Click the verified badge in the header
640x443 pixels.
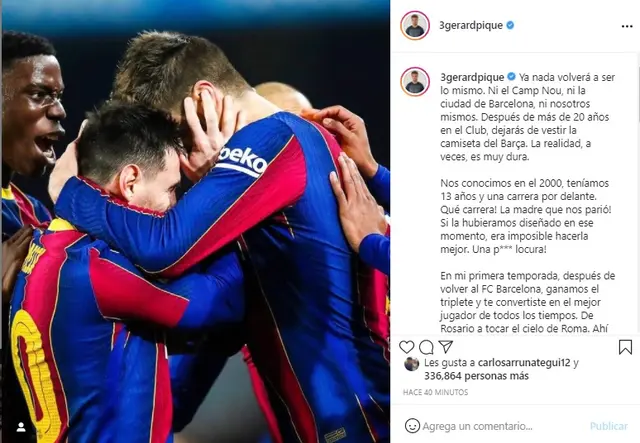coord(510,25)
